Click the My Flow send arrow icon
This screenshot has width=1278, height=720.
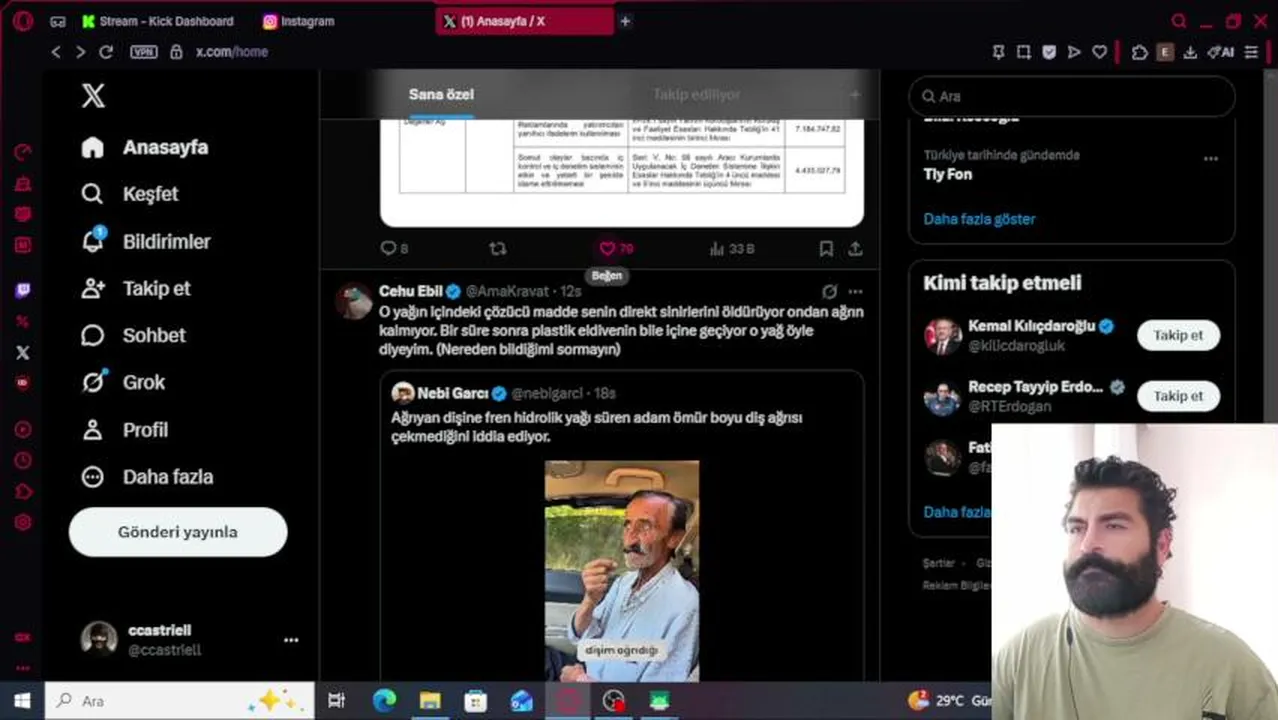[1074, 52]
